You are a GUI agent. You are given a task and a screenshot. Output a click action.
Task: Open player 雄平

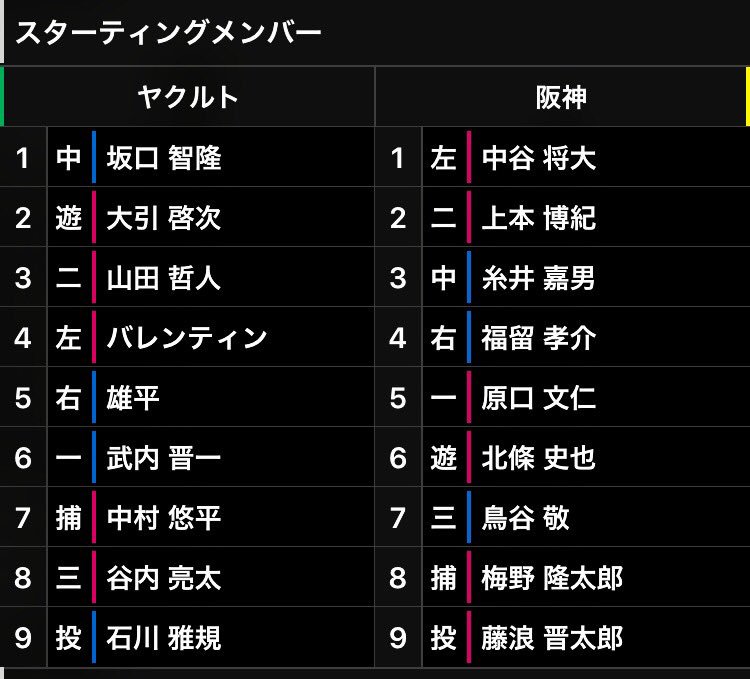[x=132, y=398]
